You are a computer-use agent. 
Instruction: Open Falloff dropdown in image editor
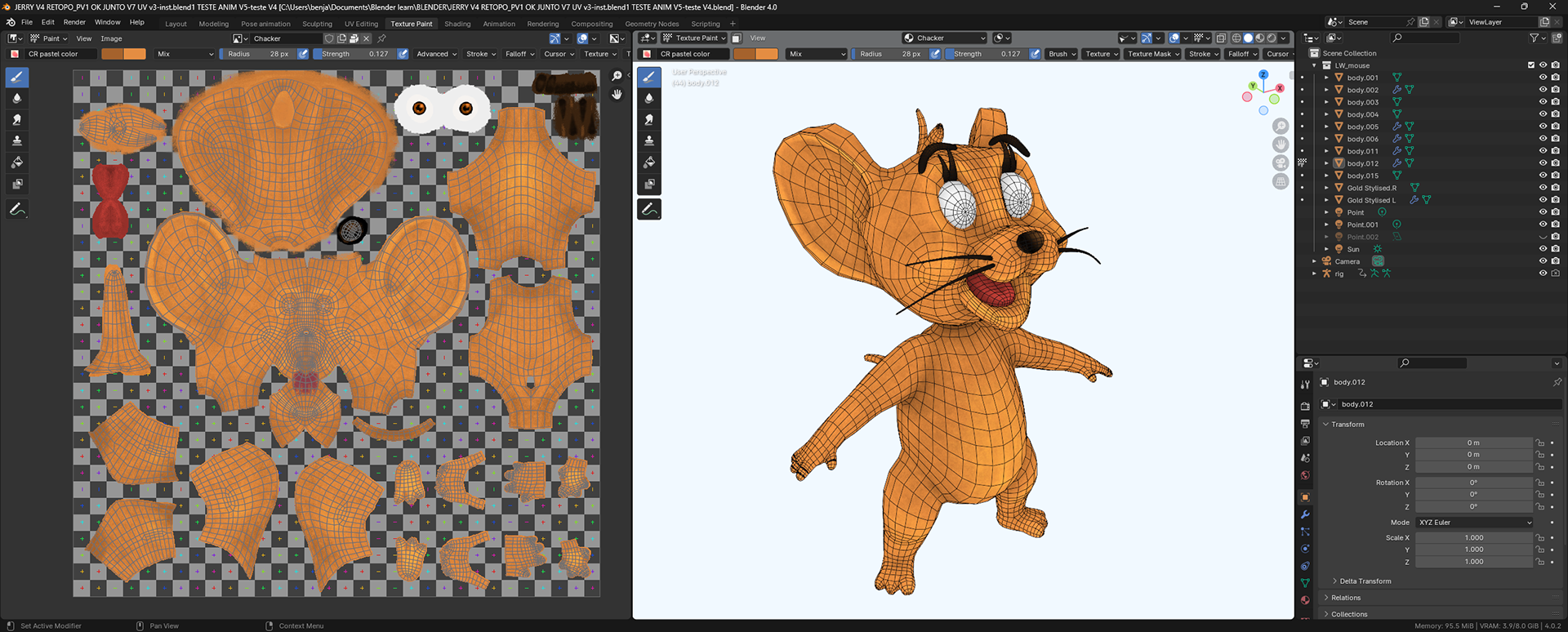coord(519,54)
